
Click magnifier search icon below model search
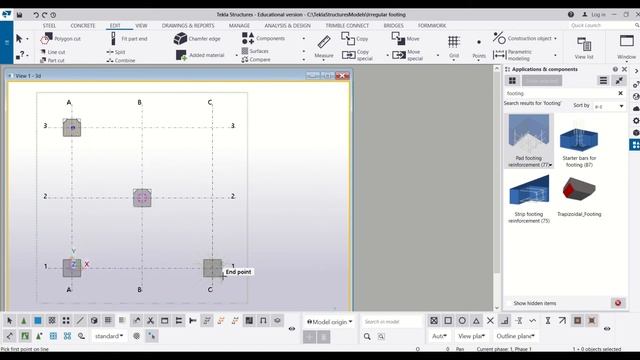[x=367, y=336]
